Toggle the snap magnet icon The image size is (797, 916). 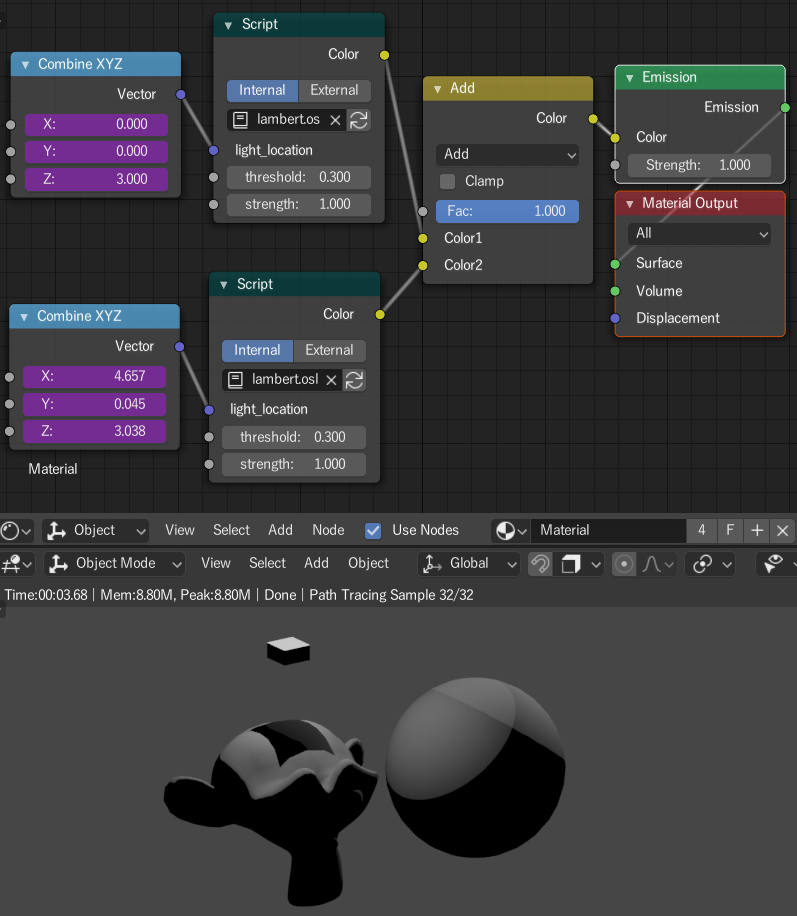[540, 564]
